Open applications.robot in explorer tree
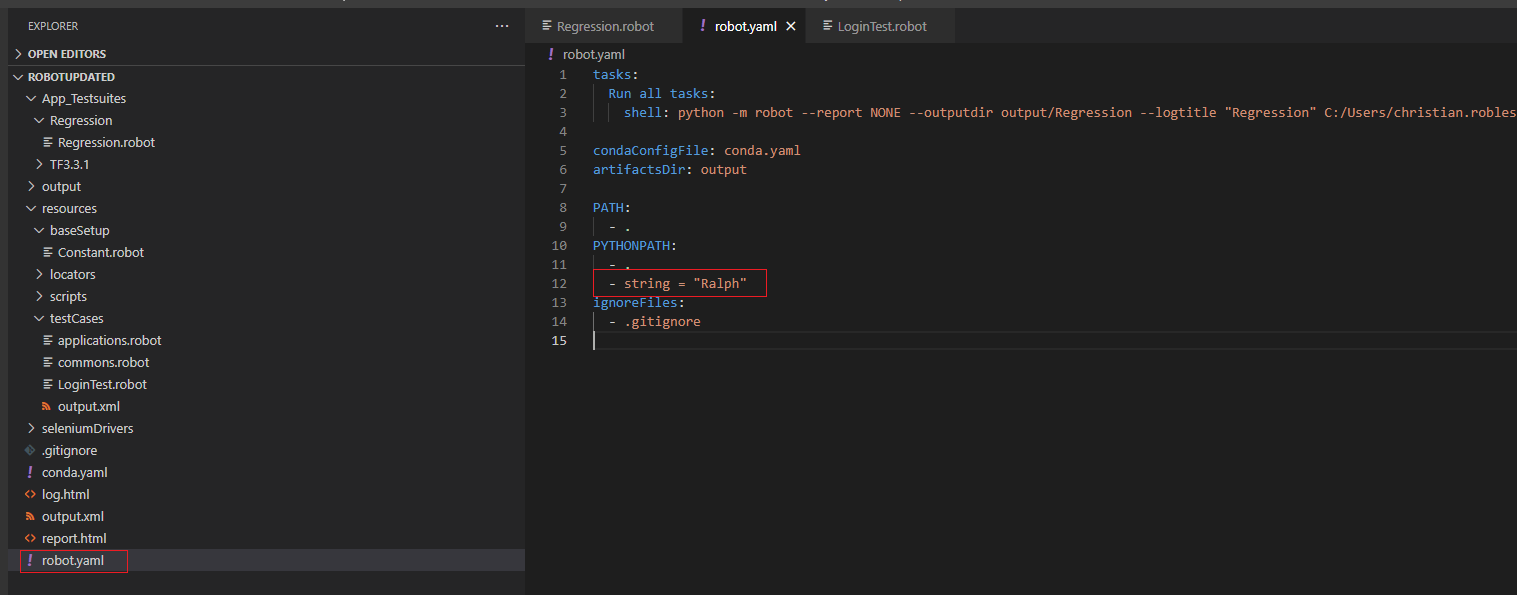This screenshot has width=1517, height=595. tap(109, 340)
